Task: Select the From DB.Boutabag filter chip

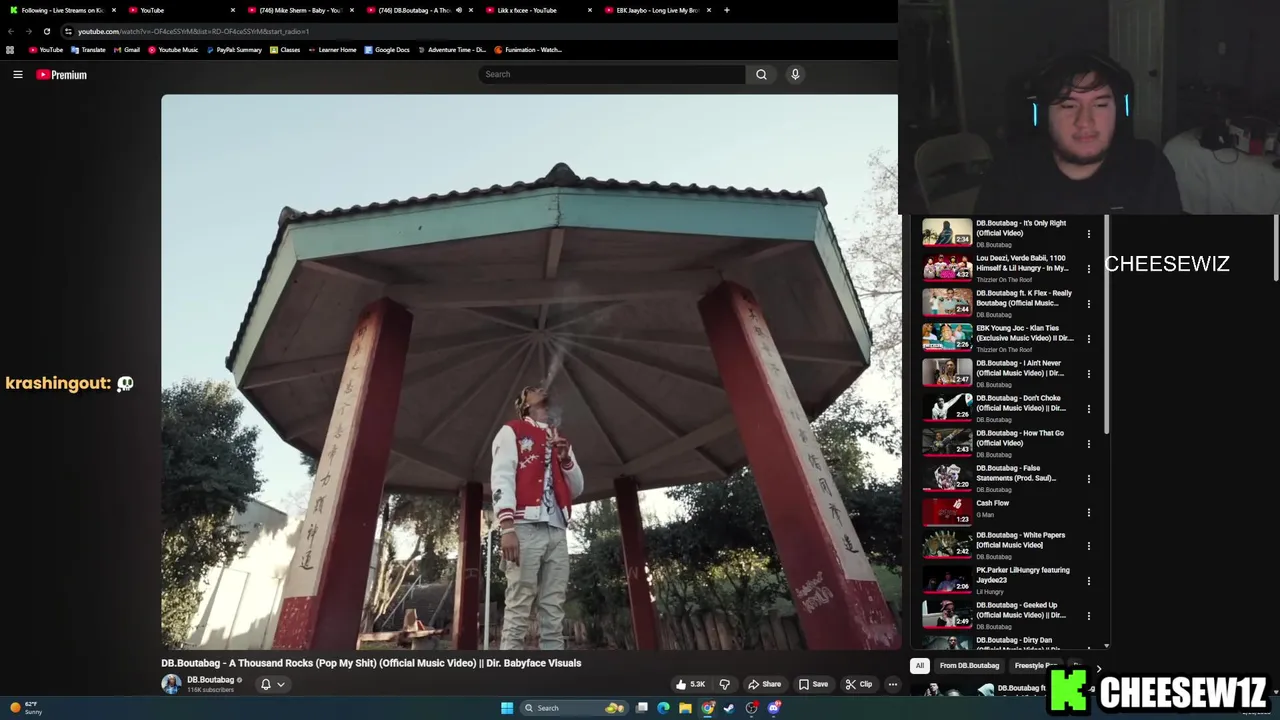Action: 969,665
